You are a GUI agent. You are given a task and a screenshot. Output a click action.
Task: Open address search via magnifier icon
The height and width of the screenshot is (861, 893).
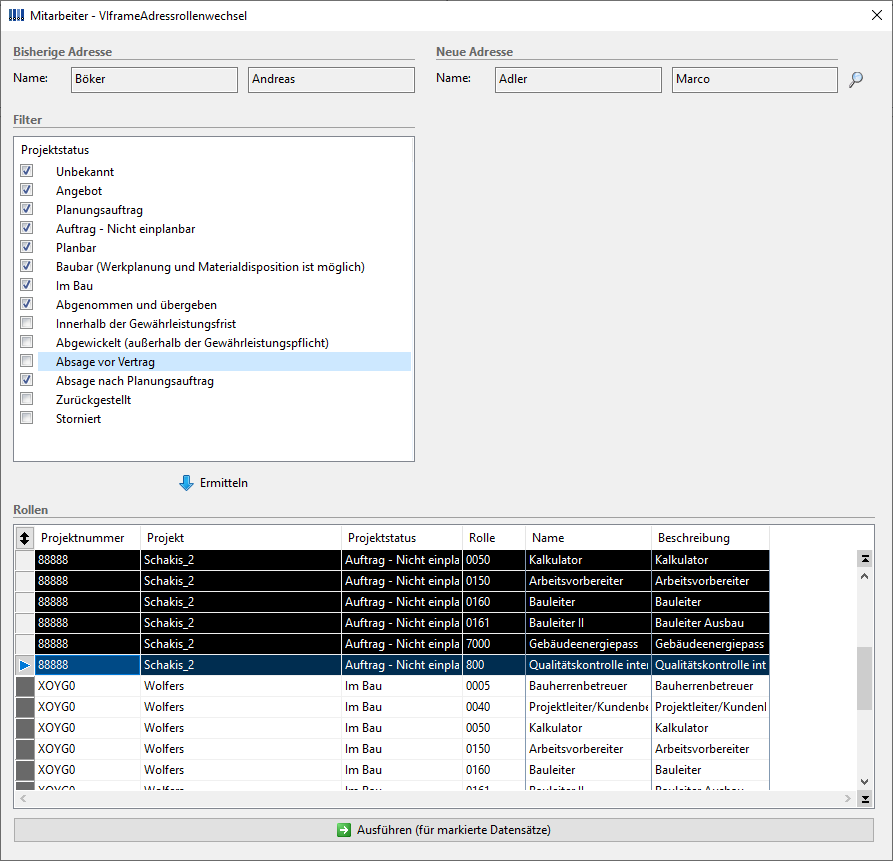855,79
